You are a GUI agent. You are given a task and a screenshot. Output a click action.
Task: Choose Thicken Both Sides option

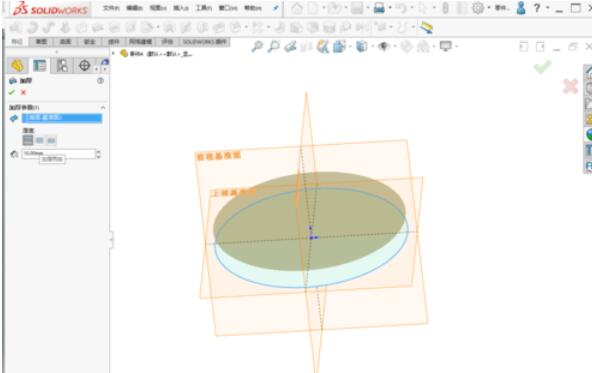(x=40, y=140)
